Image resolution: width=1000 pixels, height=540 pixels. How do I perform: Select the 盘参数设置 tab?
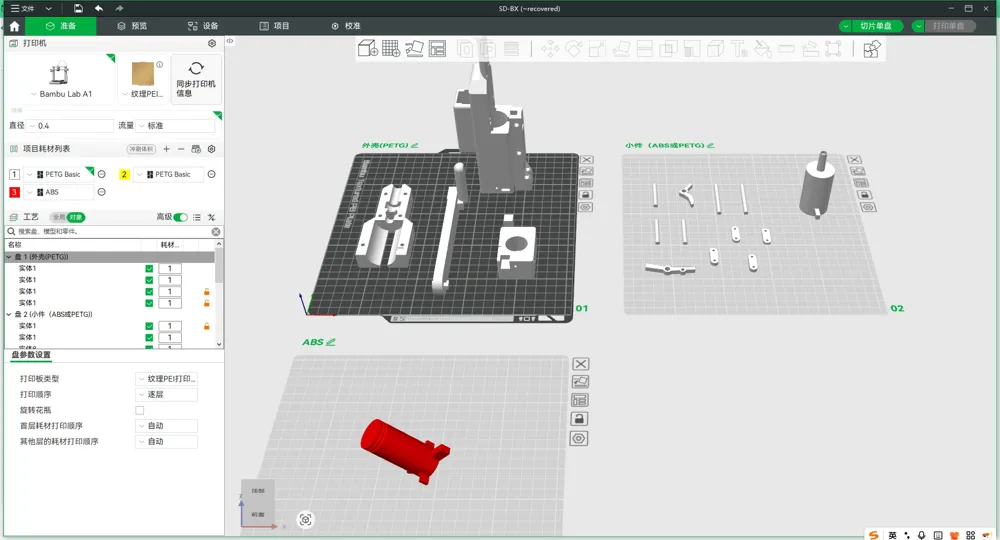(x=31, y=355)
